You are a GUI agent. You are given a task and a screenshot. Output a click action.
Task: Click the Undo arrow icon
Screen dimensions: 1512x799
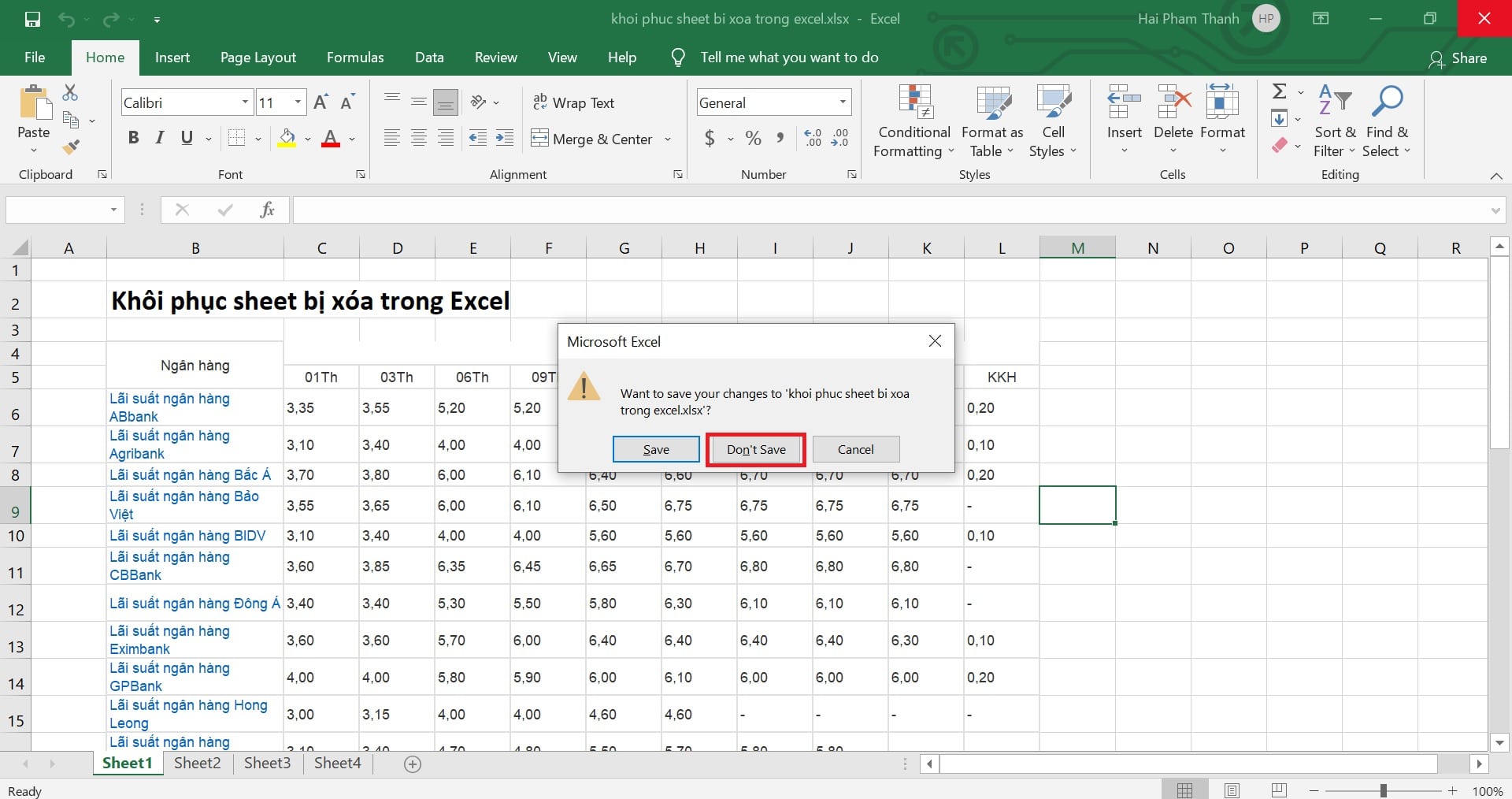(x=67, y=19)
